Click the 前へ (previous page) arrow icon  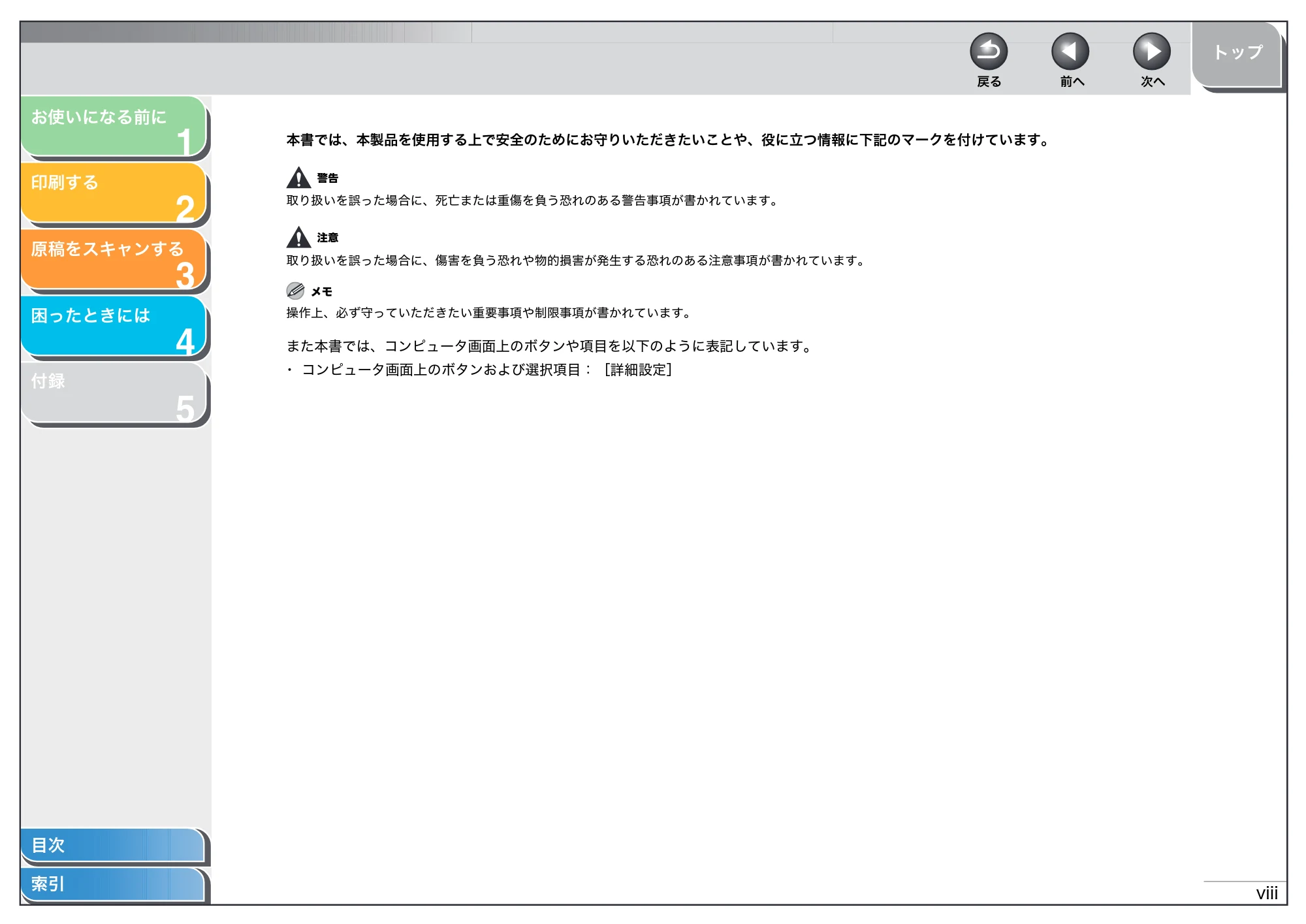click(x=1070, y=52)
